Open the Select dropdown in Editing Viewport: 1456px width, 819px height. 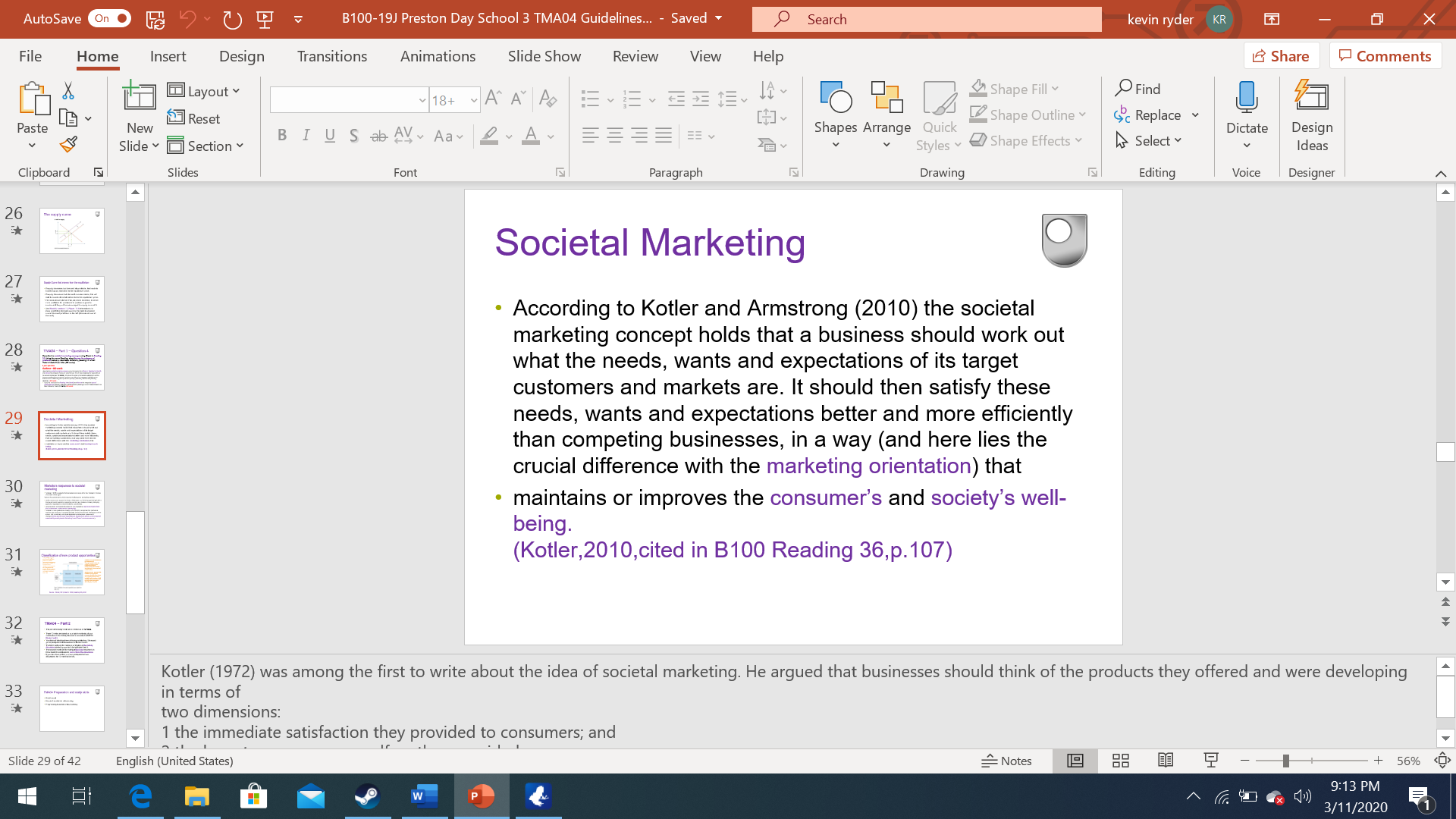coord(1149,140)
